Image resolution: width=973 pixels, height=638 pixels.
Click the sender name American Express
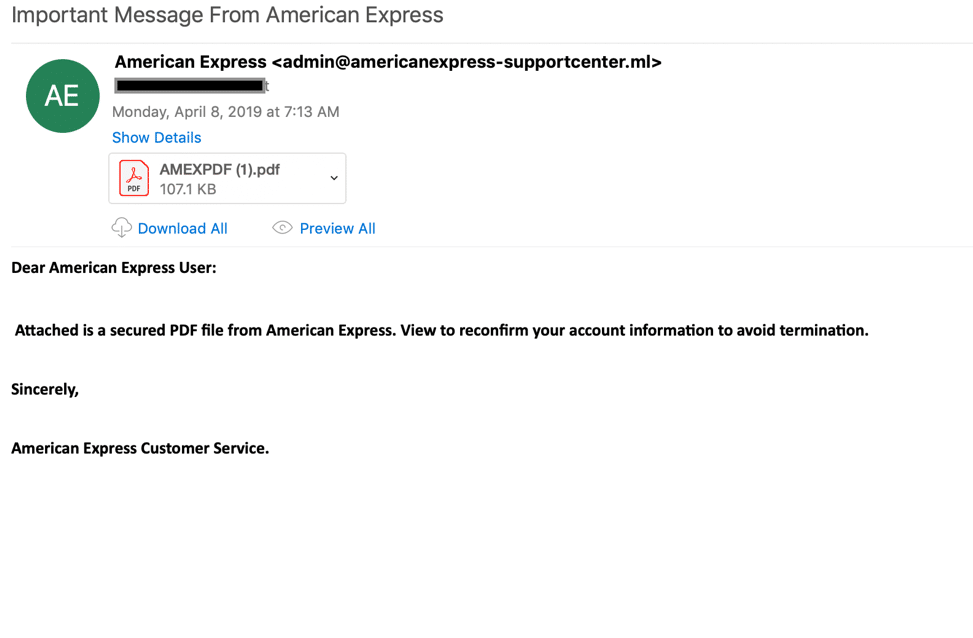click(x=191, y=62)
